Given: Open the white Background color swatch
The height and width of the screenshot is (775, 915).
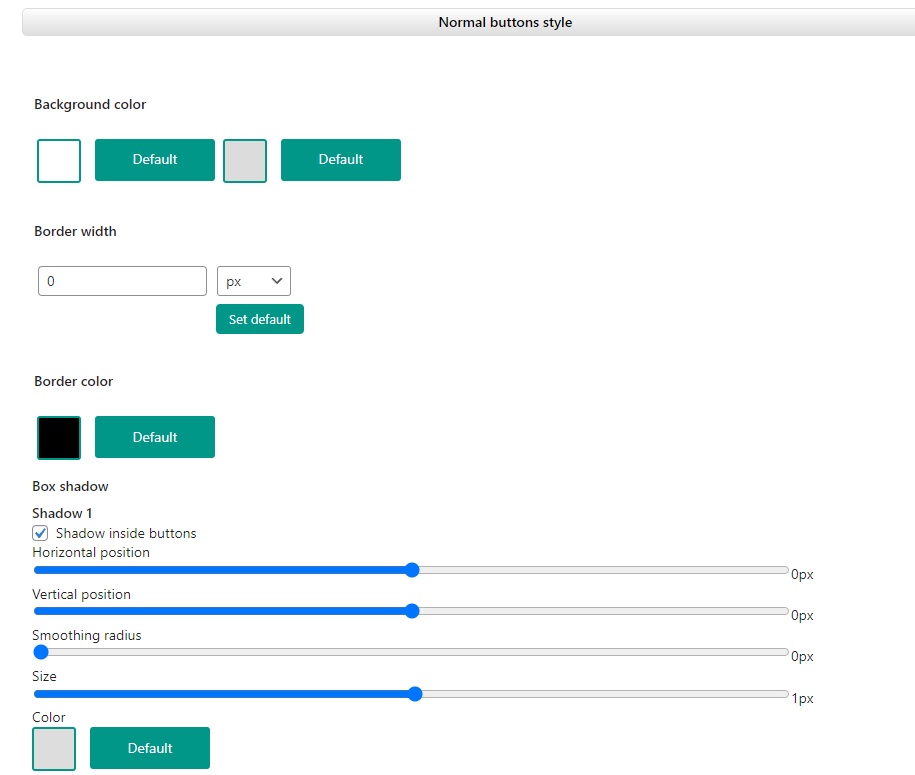Looking at the screenshot, I should click(x=59, y=161).
